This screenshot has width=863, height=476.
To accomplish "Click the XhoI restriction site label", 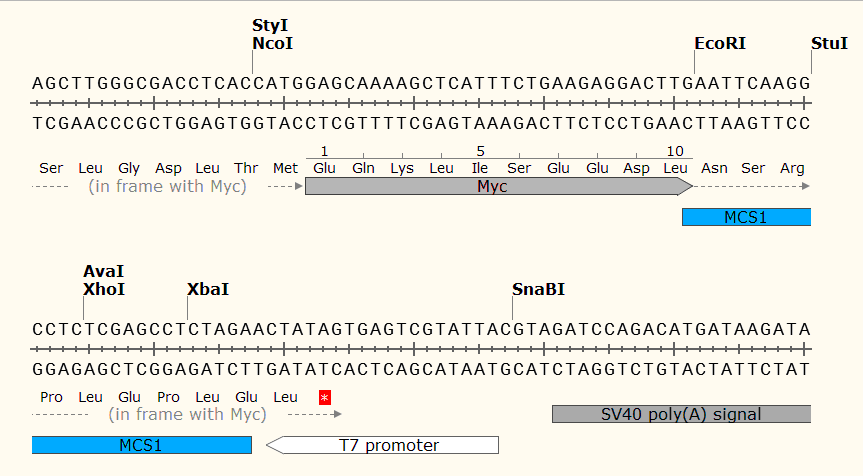I will coord(105,290).
